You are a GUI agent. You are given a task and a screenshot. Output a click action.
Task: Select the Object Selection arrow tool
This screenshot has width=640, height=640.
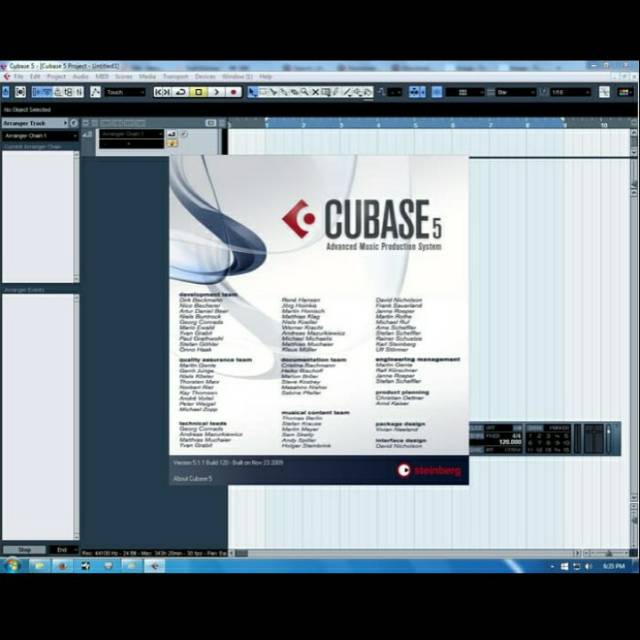pos(252,92)
